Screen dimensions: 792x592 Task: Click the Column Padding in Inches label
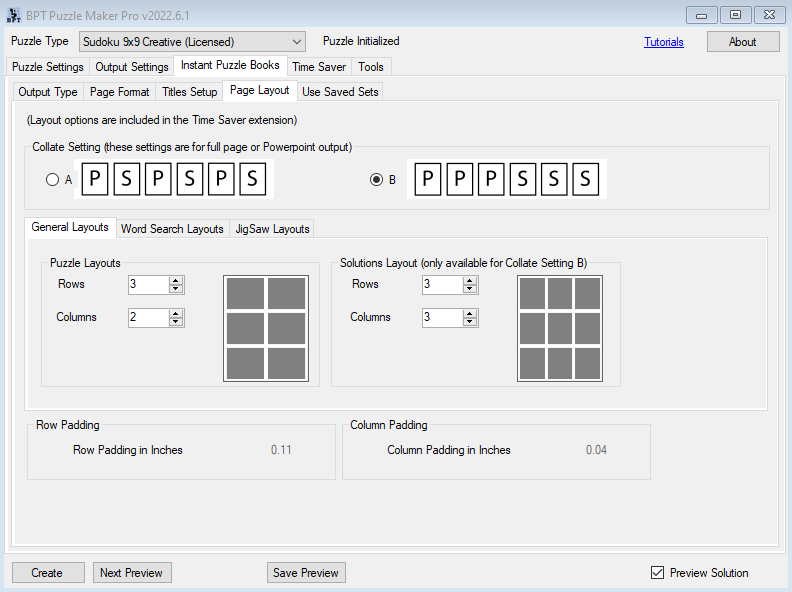coord(449,450)
